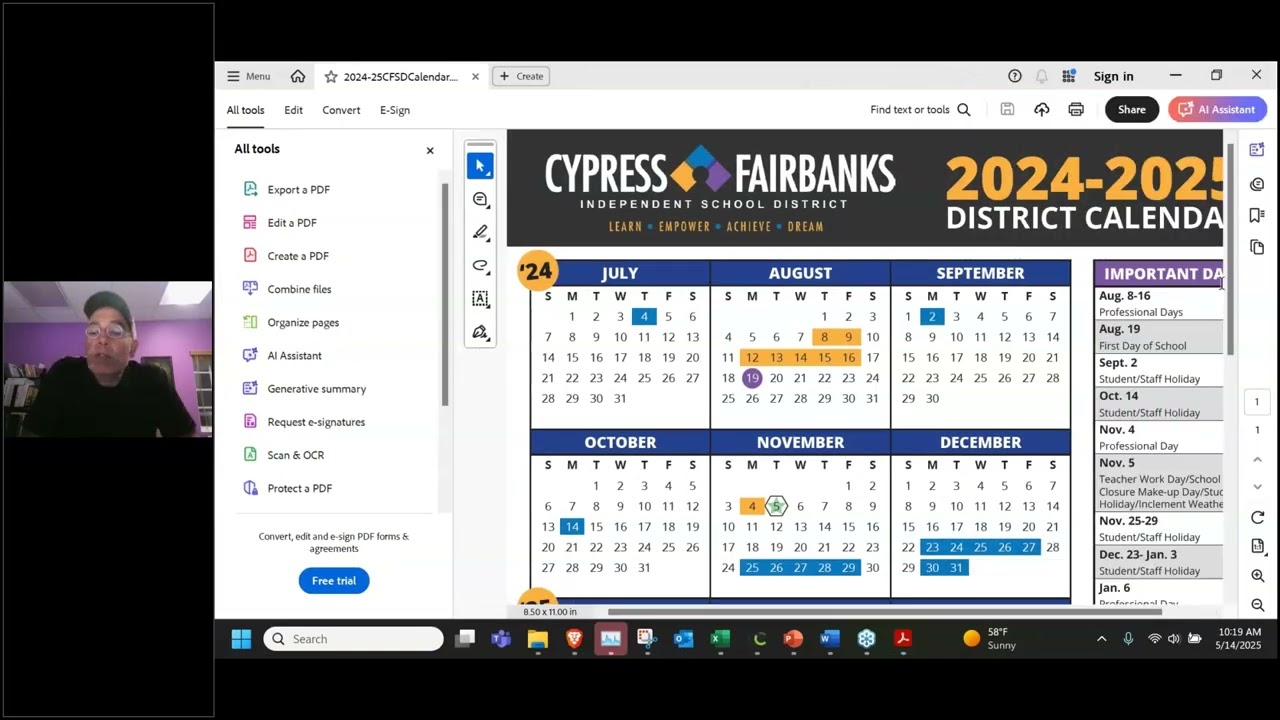Open the weather widget 58°F Sunny
The width and height of the screenshot is (1280, 720).
click(x=991, y=639)
